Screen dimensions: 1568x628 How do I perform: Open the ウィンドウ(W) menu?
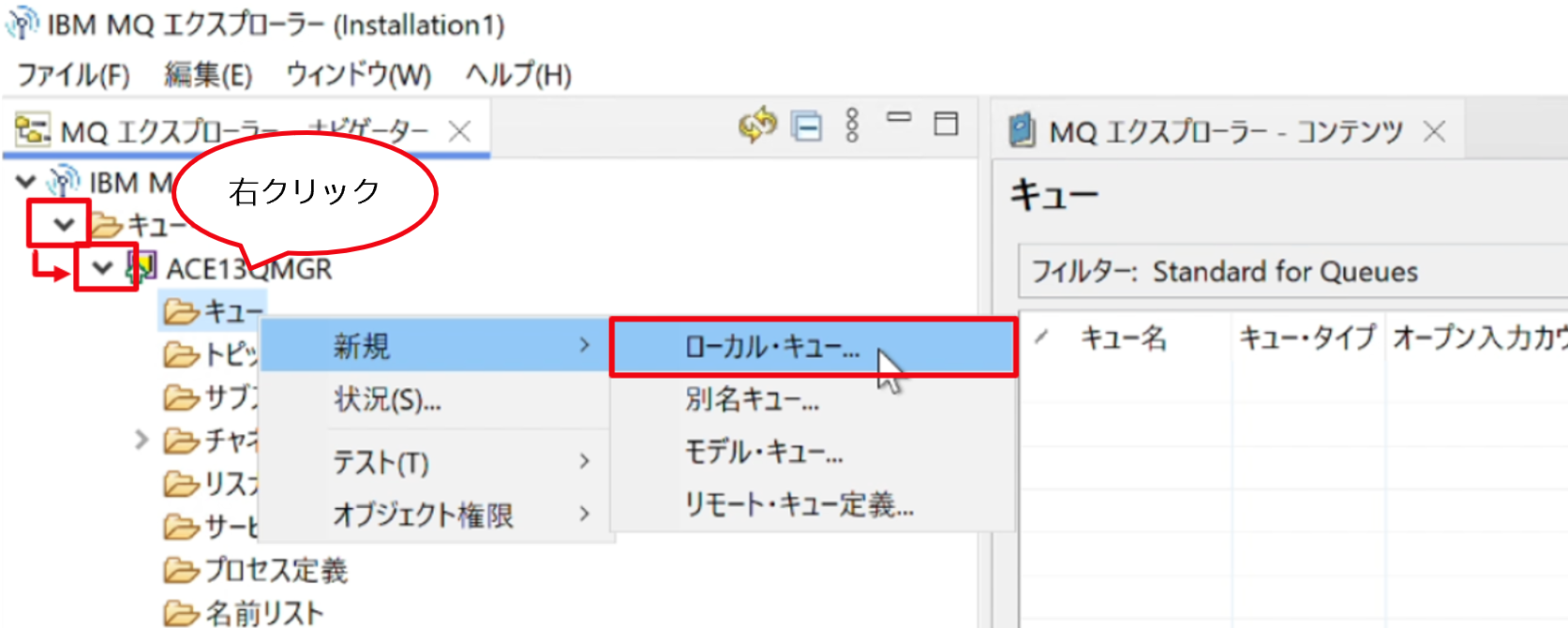point(358,75)
